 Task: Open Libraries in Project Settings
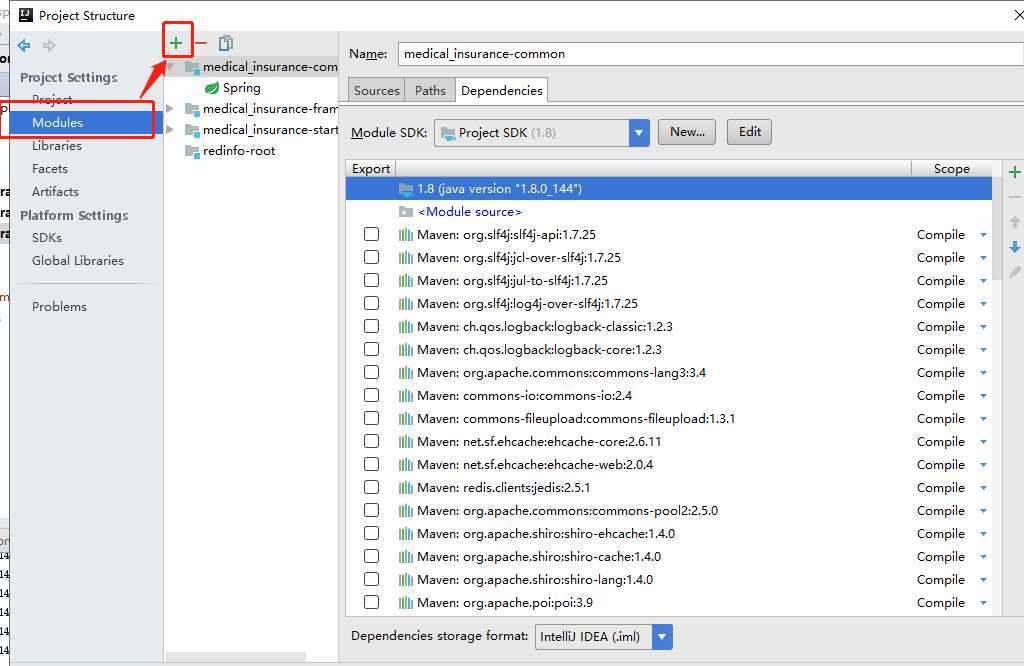tap(57, 146)
